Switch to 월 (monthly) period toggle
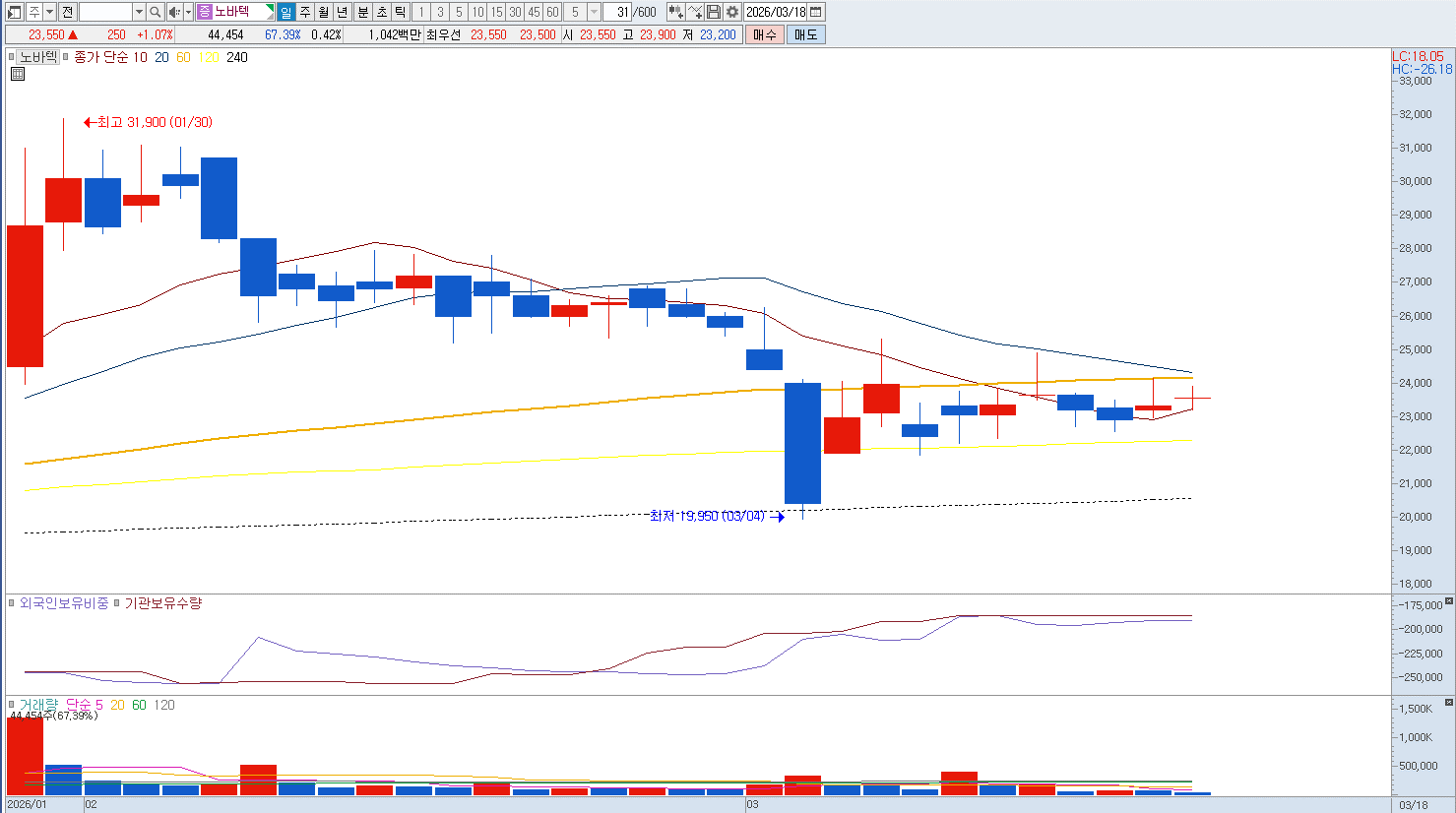This screenshot has height=813, width=1456. point(323,12)
